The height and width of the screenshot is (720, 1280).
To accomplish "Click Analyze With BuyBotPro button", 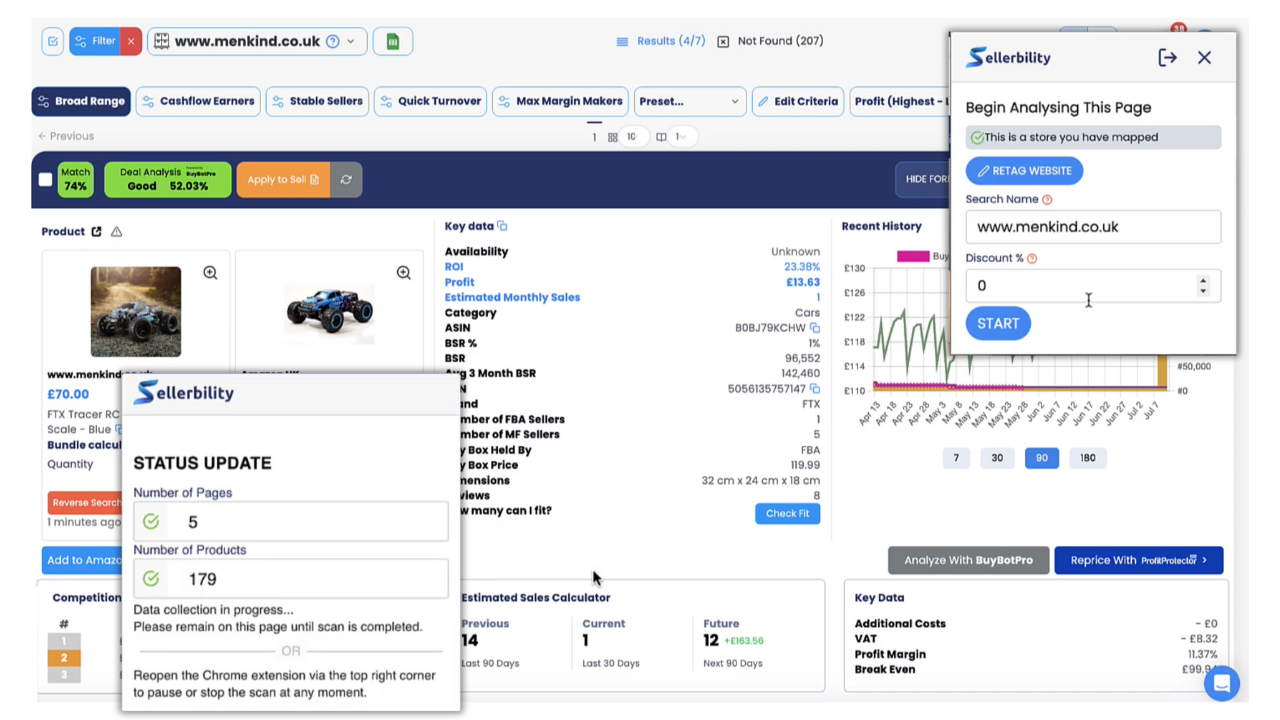I will pyautogui.click(x=968, y=560).
